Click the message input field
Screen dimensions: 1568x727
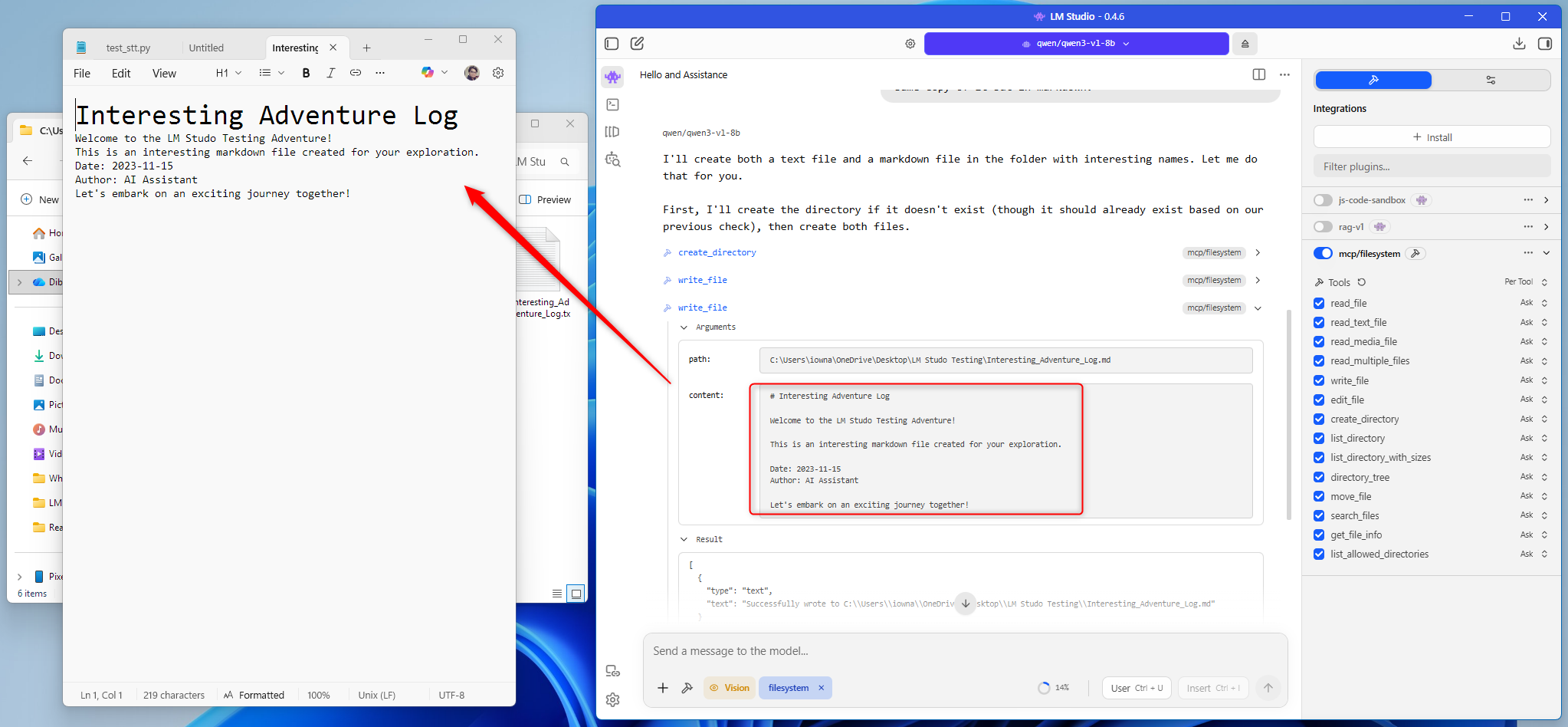(964, 651)
